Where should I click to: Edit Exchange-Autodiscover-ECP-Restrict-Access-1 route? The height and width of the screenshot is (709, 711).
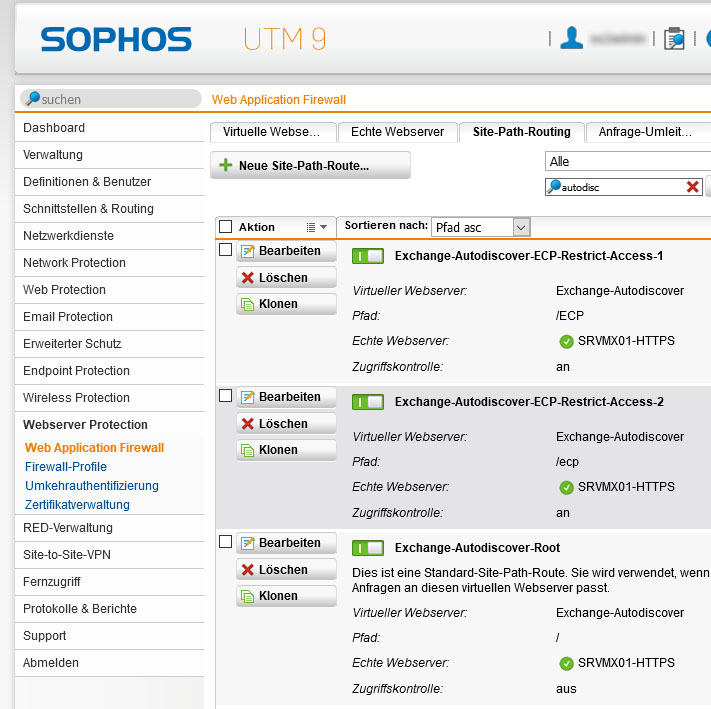click(286, 251)
